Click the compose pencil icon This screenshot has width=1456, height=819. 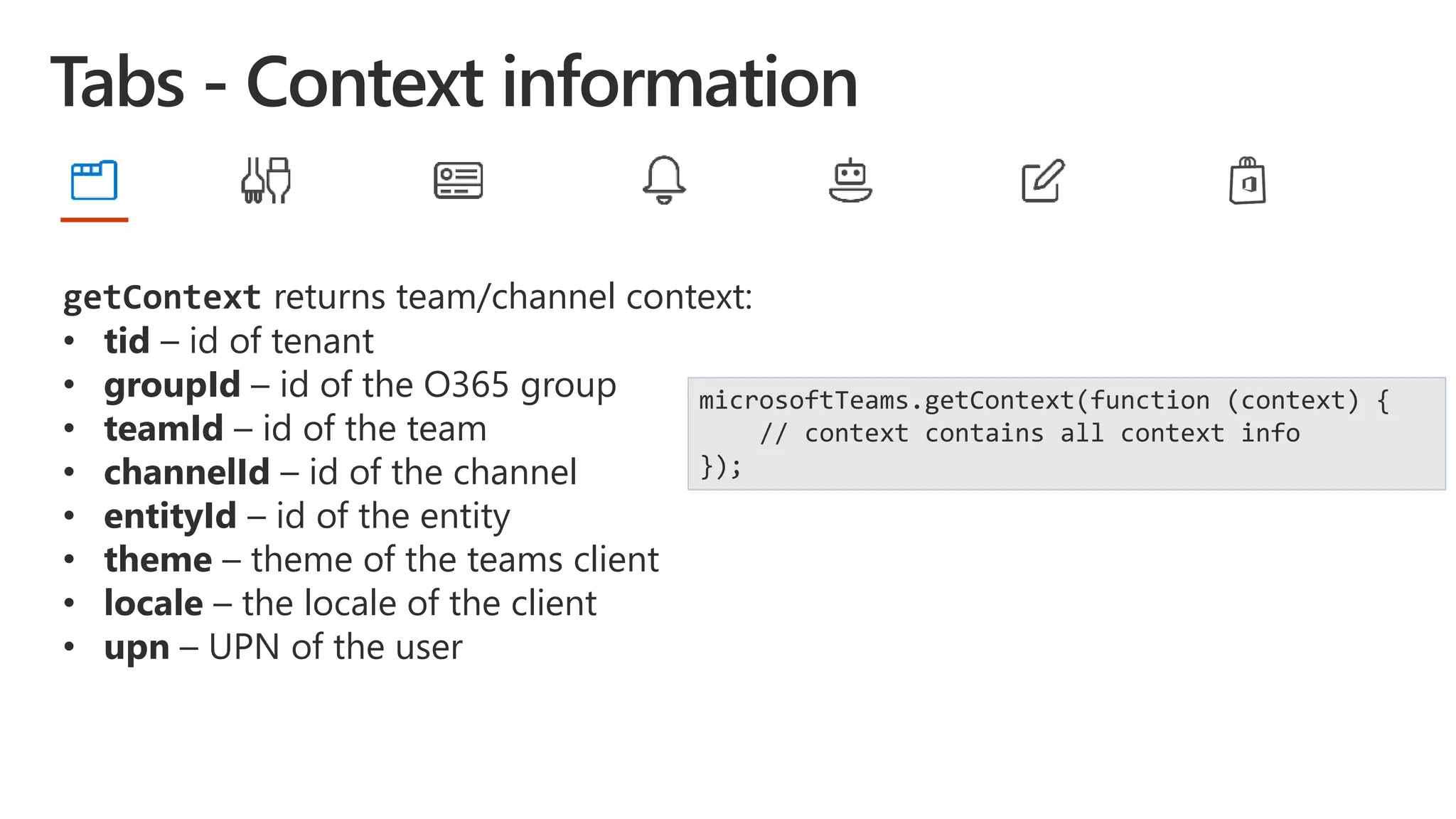[x=1043, y=181]
